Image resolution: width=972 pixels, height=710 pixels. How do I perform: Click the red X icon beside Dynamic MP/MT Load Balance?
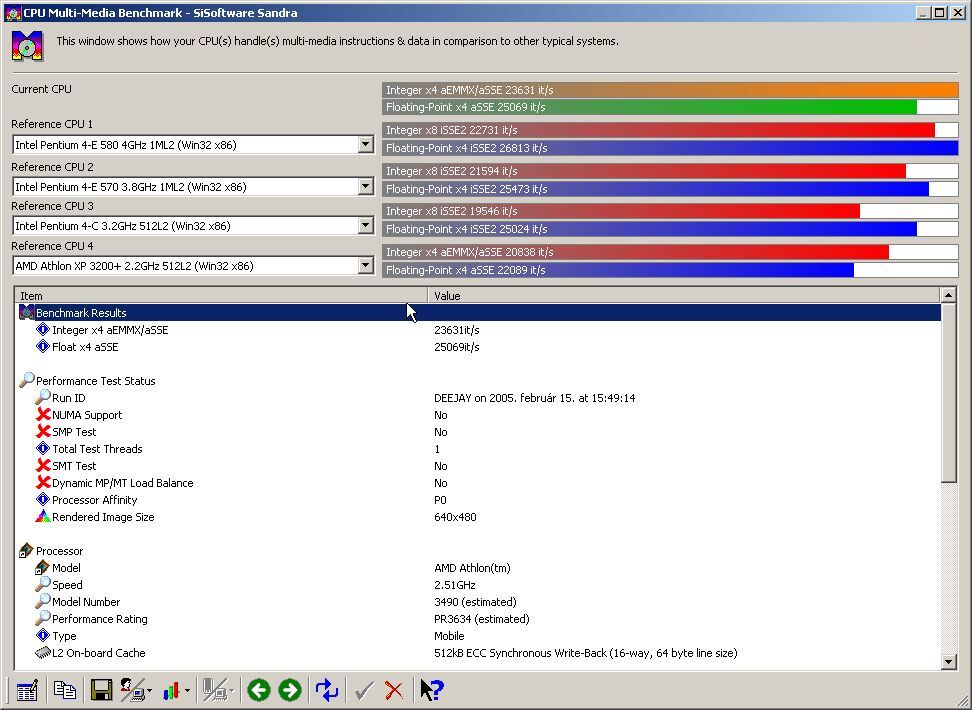43,482
